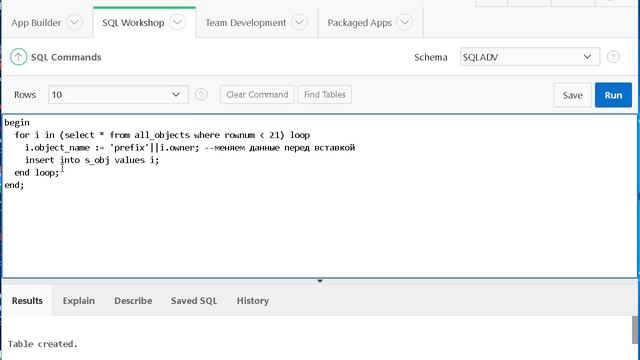Open the History tab
Screen dimensions: 640x360
coord(253,301)
